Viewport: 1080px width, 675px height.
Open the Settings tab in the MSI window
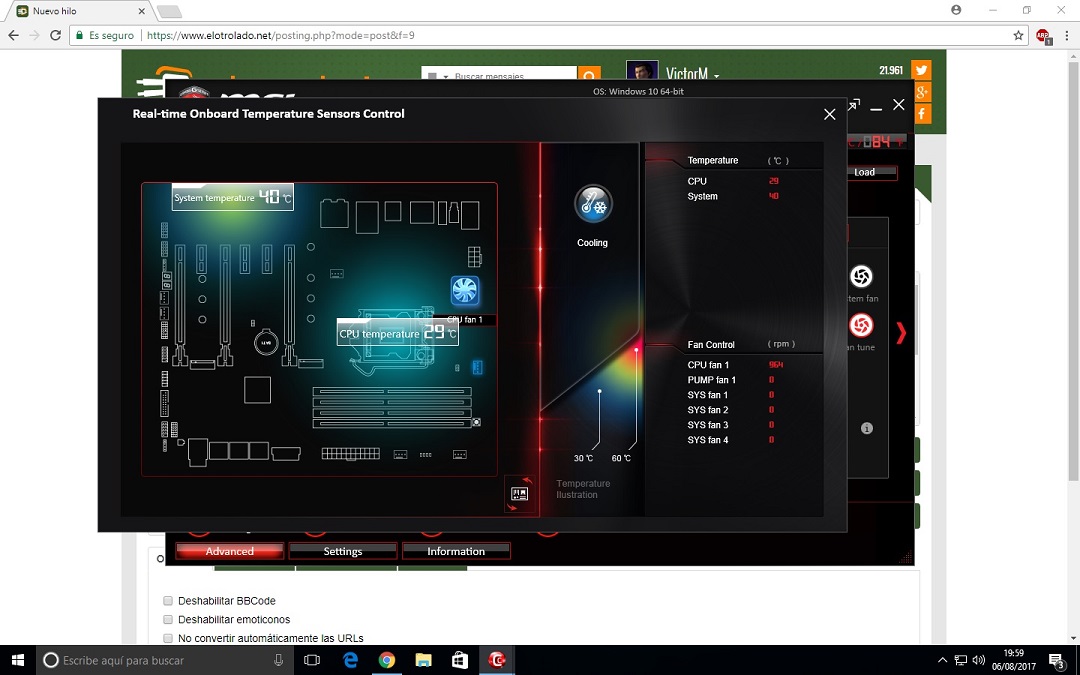[x=343, y=551]
